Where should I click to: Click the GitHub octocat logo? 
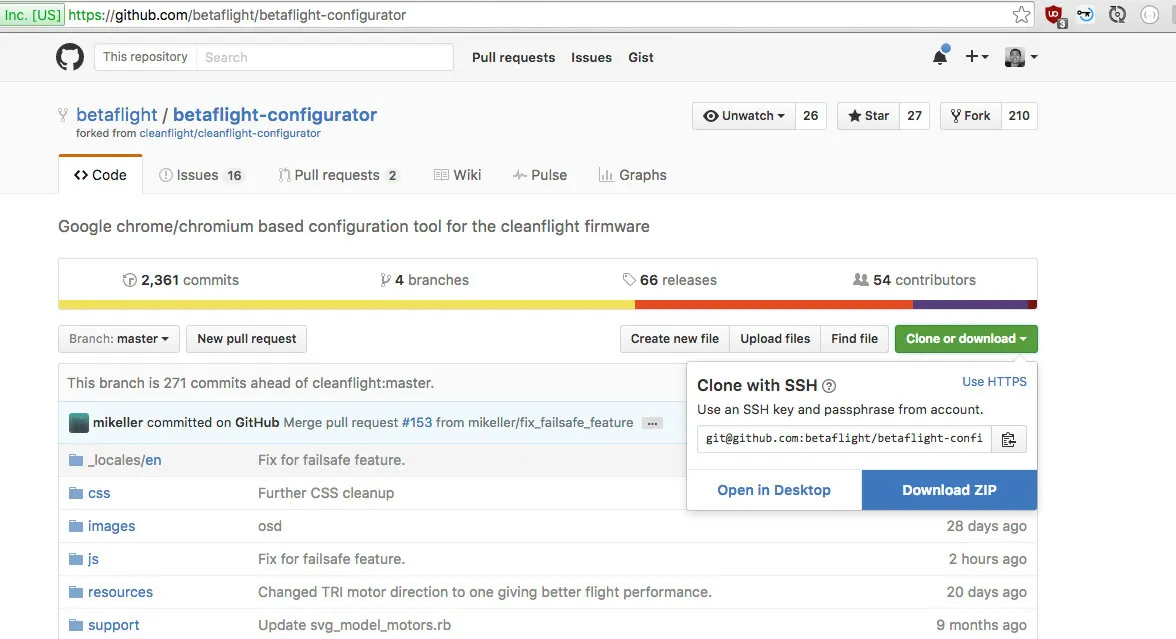point(70,57)
